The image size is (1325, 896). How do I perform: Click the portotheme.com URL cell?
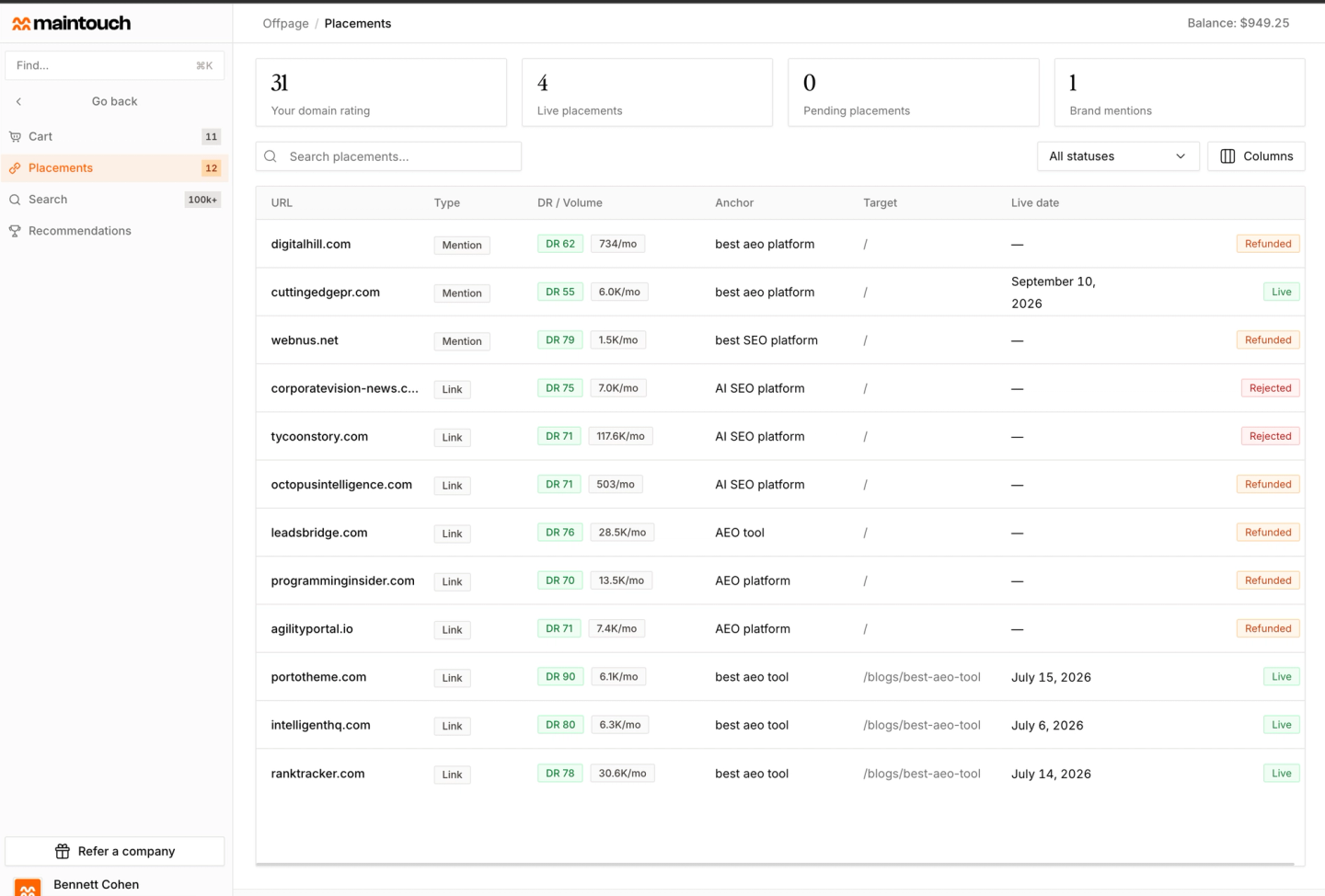click(x=318, y=677)
